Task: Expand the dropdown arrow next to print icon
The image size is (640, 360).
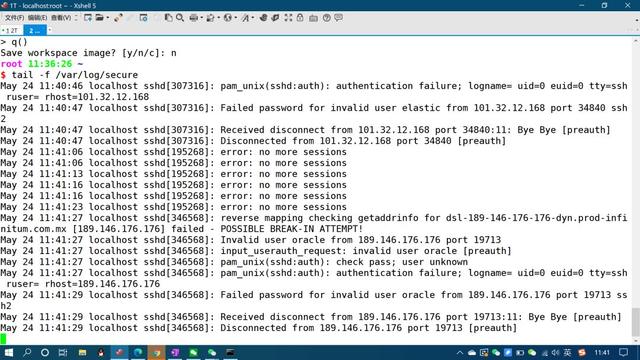Action: coord(202,18)
